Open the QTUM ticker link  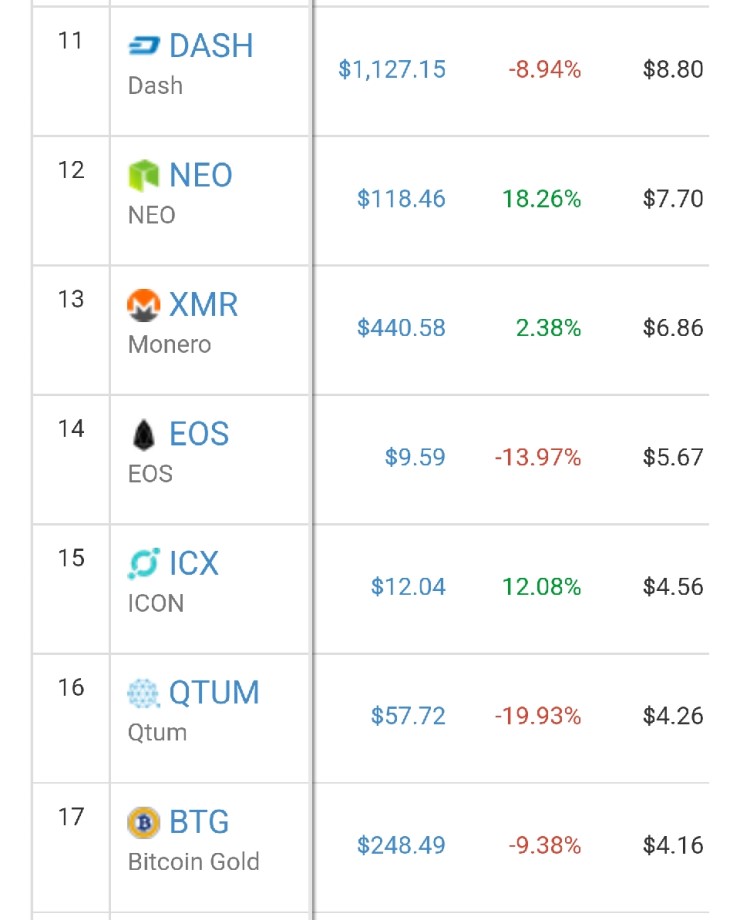(214, 692)
